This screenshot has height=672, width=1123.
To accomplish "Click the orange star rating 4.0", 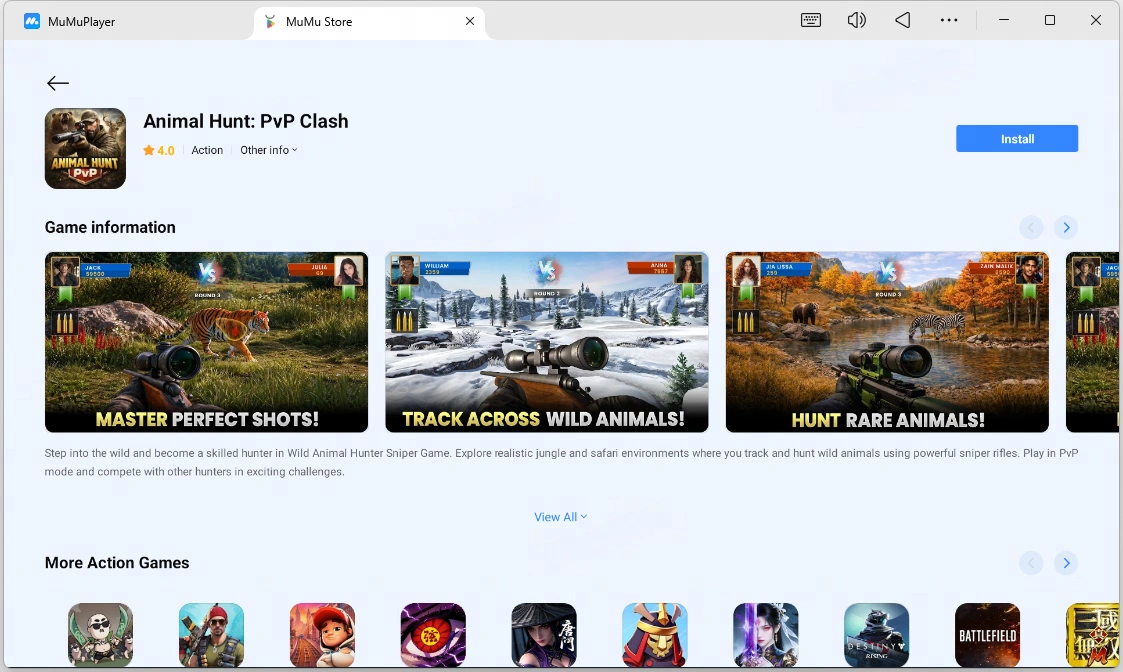I will tap(159, 150).
